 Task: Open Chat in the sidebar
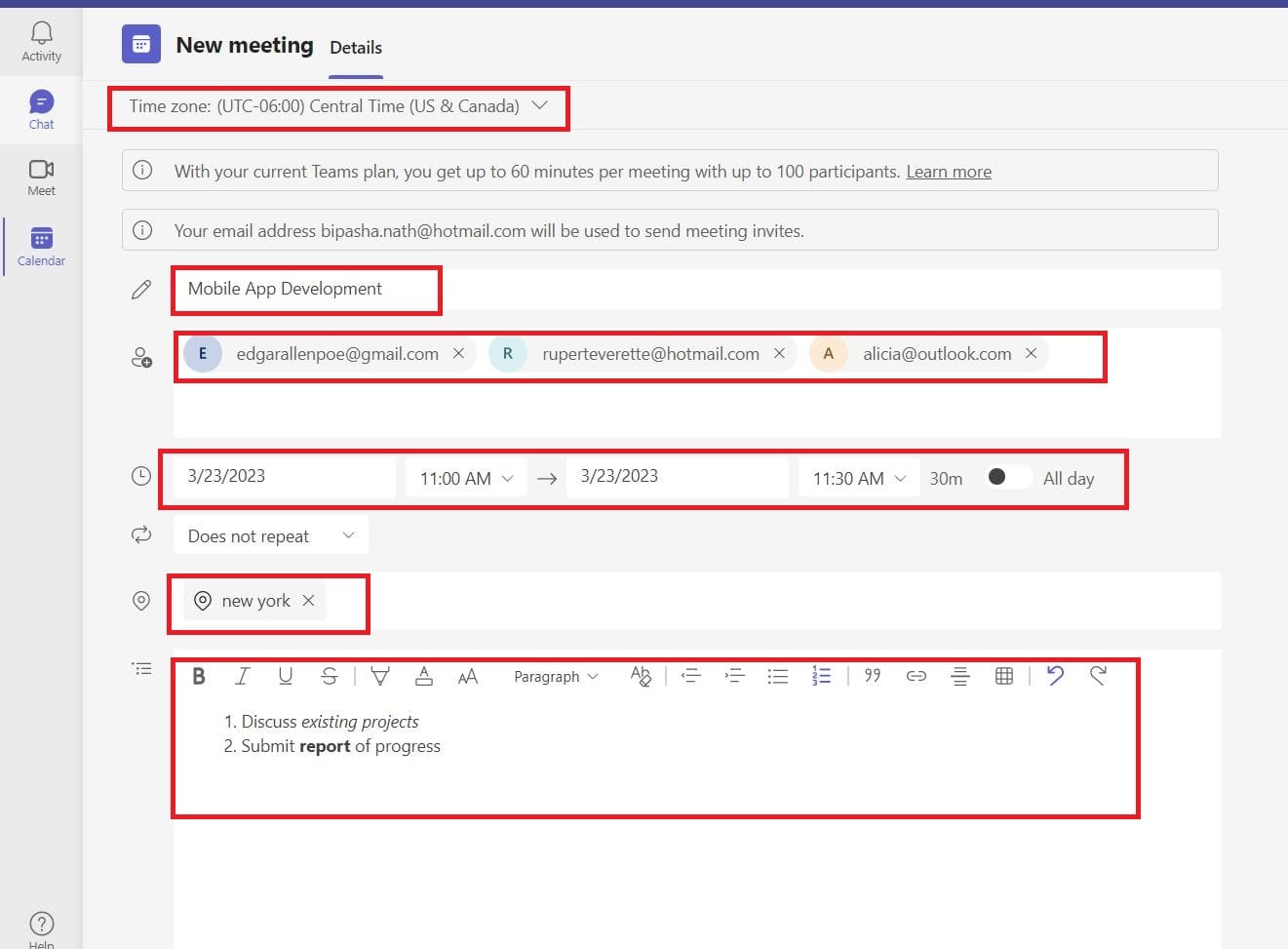(41, 109)
